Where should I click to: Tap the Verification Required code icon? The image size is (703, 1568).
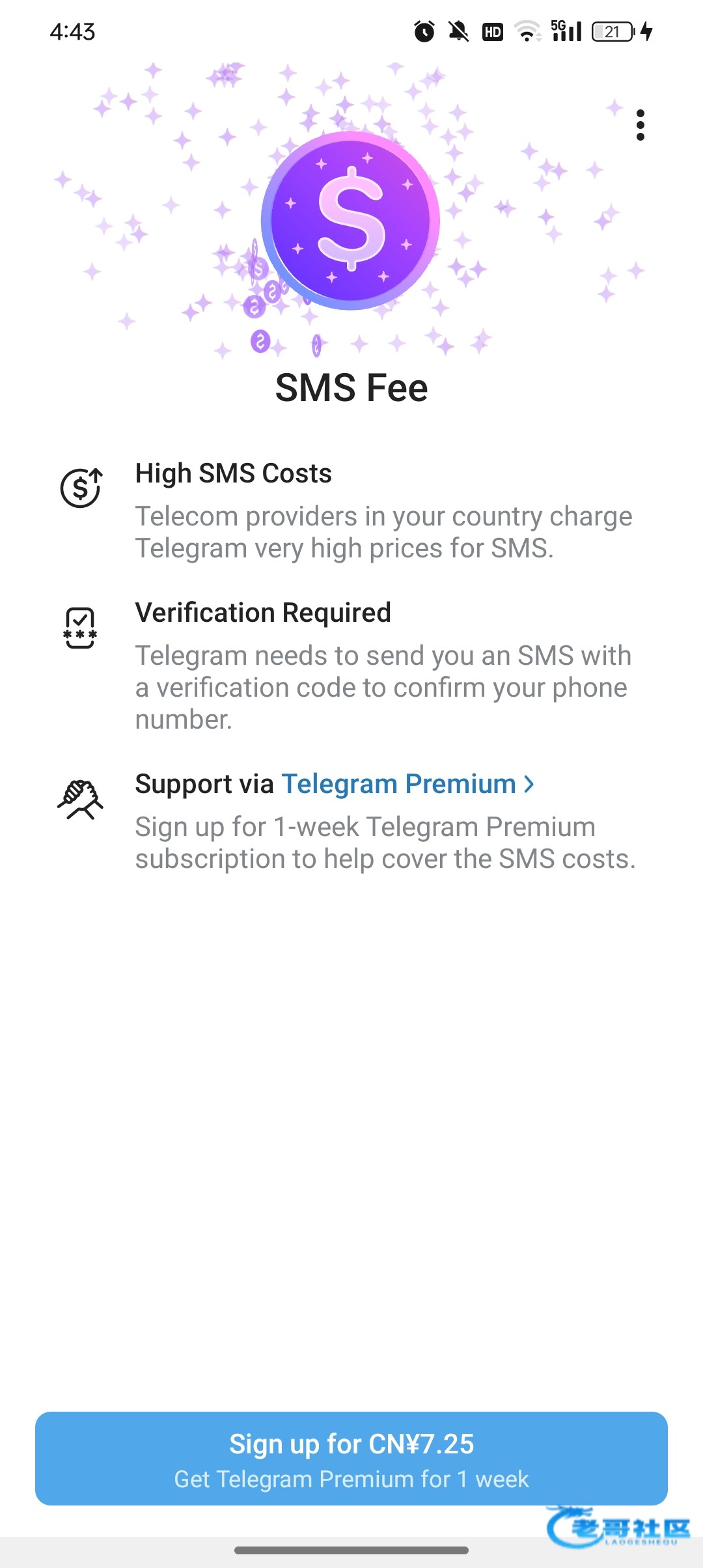pos(80,628)
